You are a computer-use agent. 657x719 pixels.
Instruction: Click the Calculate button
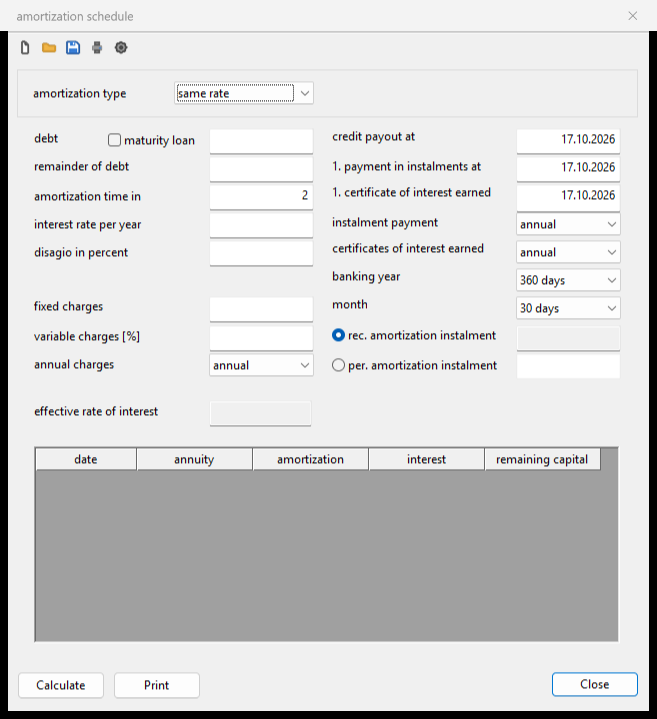(61, 685)
